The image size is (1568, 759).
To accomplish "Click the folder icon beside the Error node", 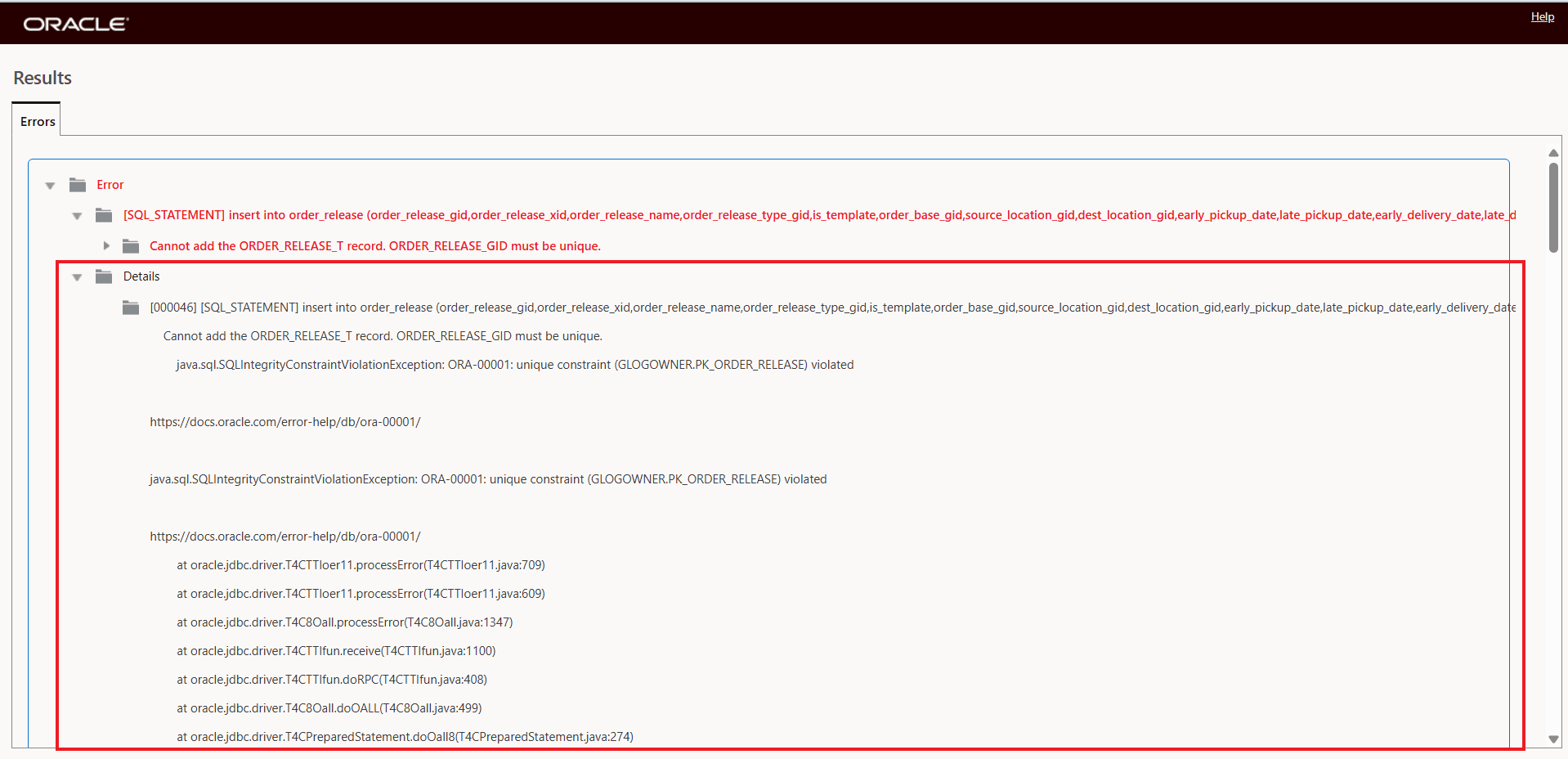I will (x=77, y=185).
